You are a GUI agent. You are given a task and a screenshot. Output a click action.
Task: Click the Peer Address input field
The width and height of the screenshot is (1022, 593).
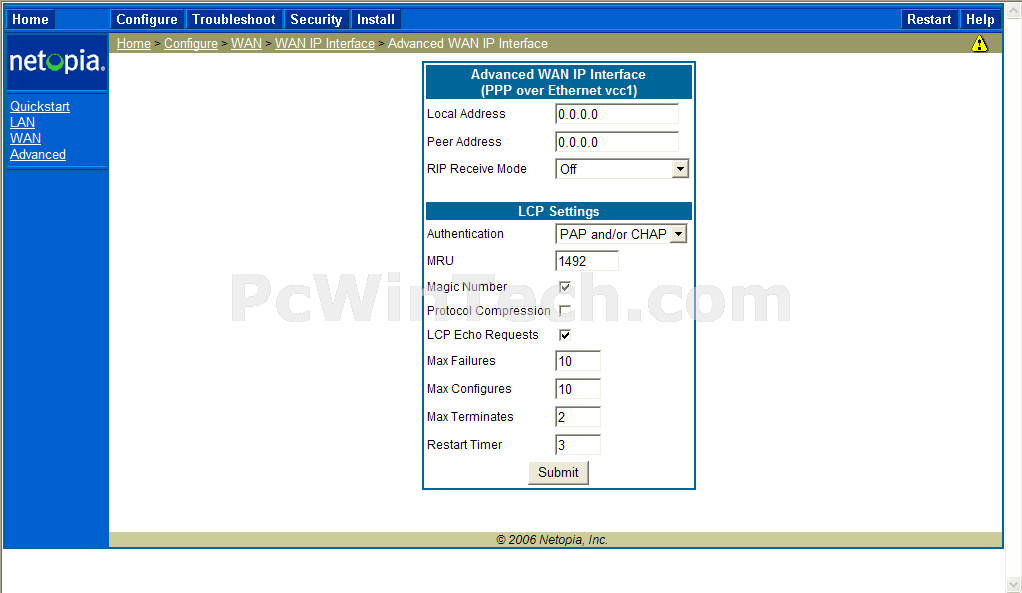pyautogui.click(x=617, y=142)
